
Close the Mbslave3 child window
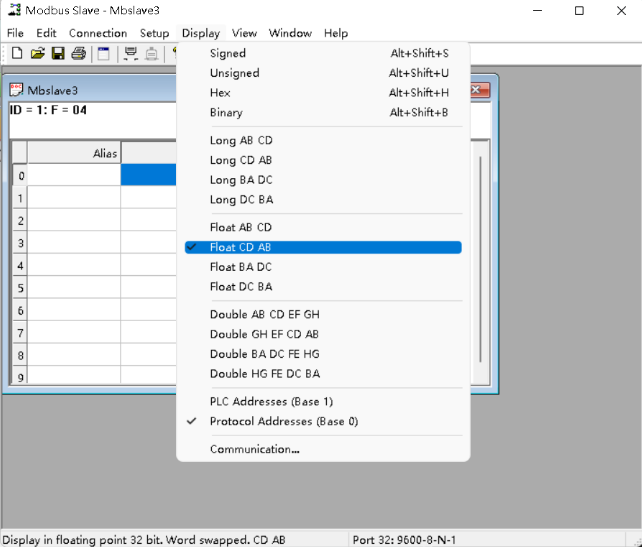pyautogui.click(x=479, y=90)
